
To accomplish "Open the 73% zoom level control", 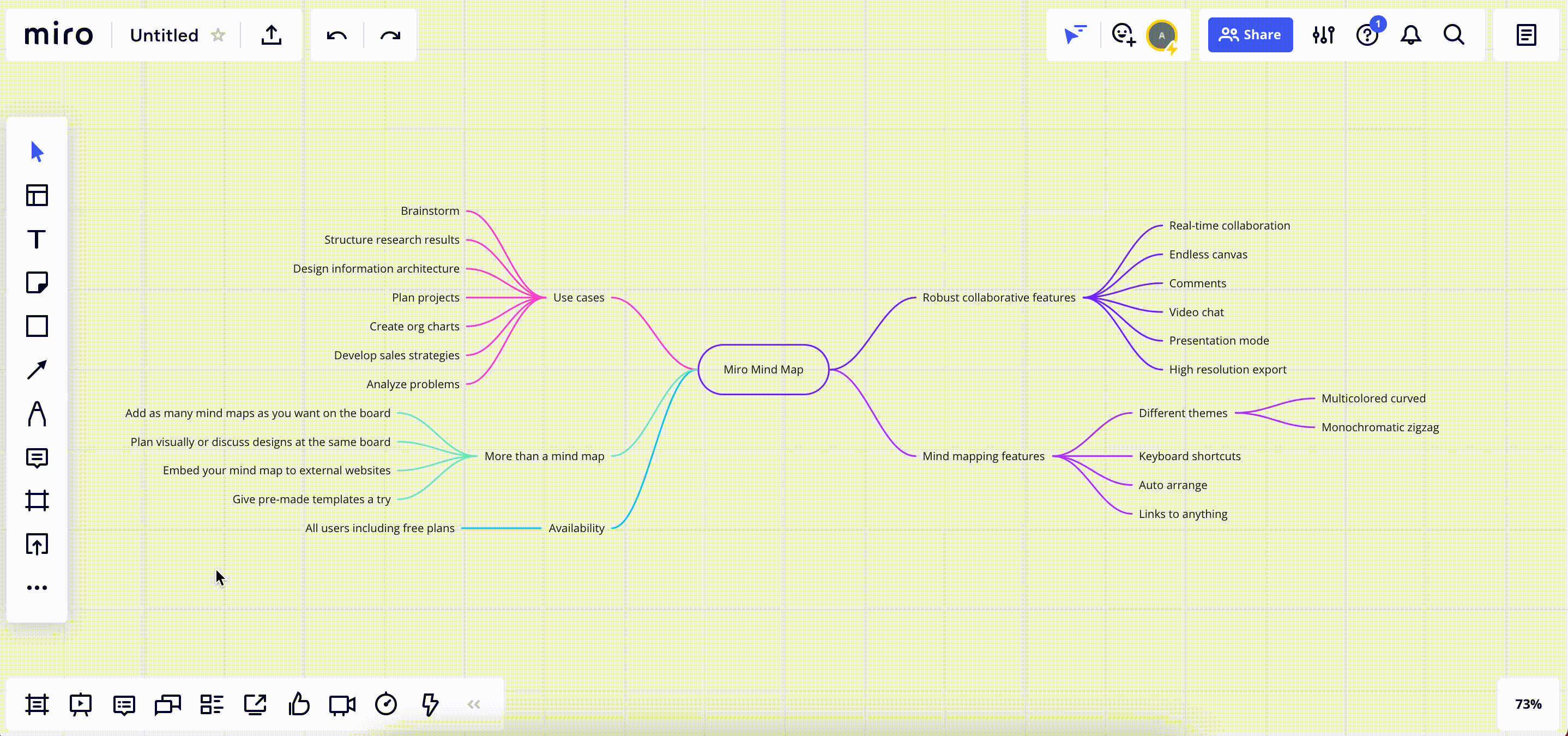I will coord(1528,704).
